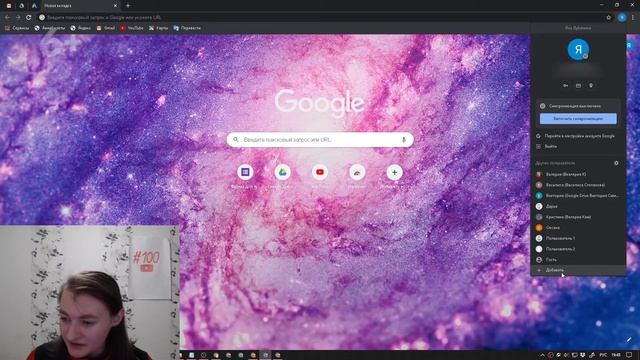640x360 pixels.
Task: Open a new tab with plus button
Action: point(128,6)
